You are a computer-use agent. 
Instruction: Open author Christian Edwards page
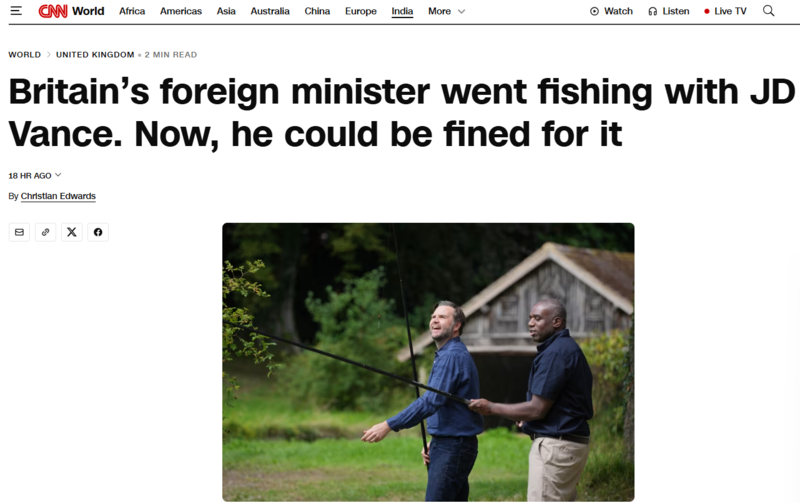pos(58,196)
